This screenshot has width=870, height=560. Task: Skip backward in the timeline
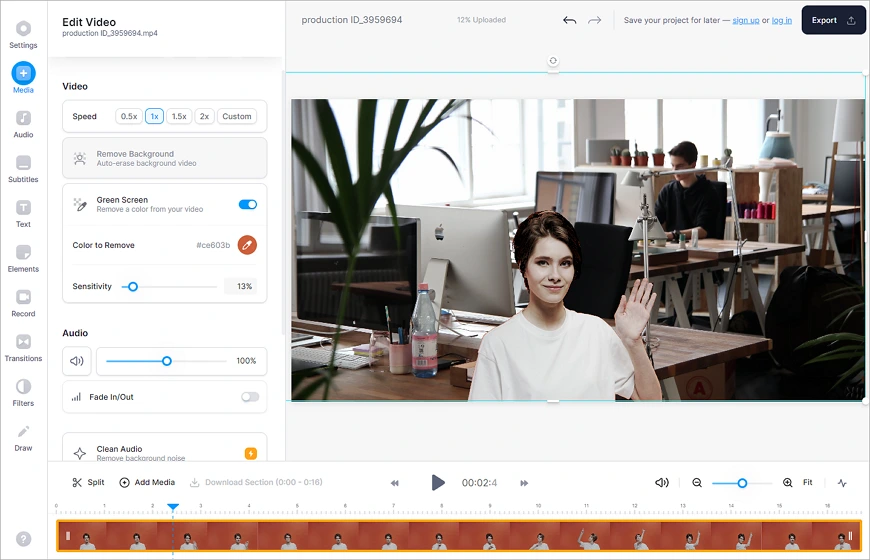[394, 483]
